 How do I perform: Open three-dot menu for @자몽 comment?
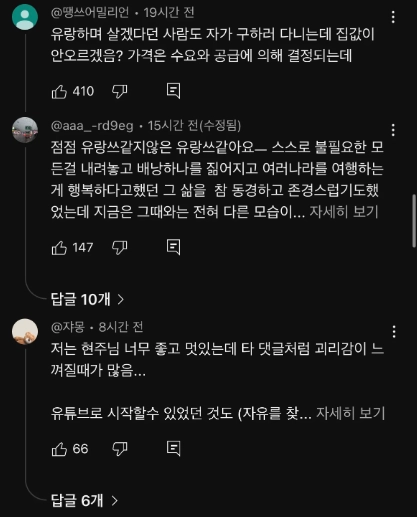pos(394,332)
